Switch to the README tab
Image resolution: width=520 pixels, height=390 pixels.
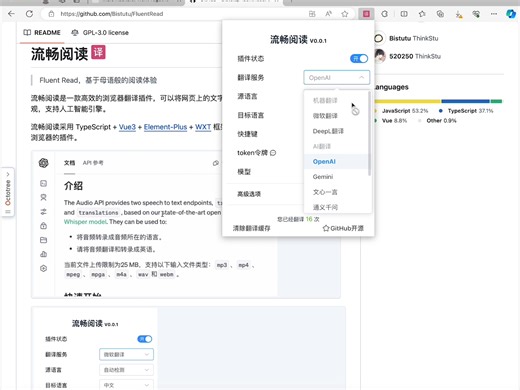[42, 33]
